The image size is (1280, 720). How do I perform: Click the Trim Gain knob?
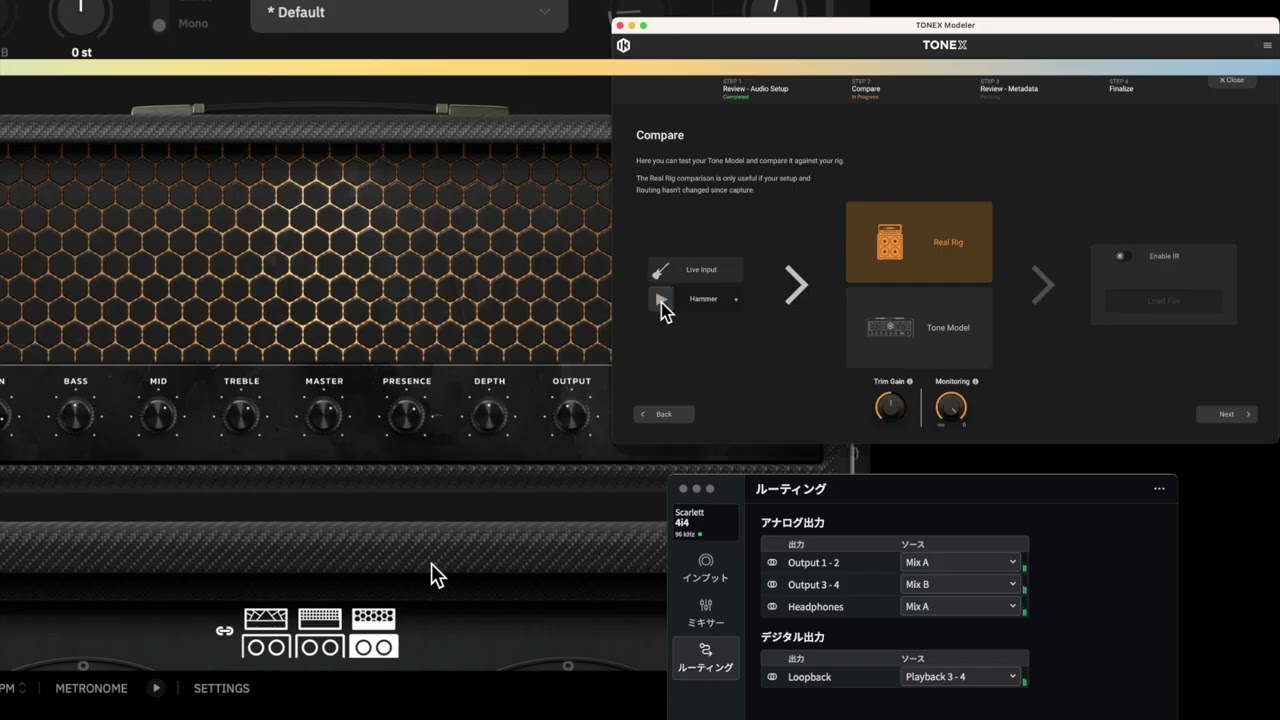pos(890,406)
